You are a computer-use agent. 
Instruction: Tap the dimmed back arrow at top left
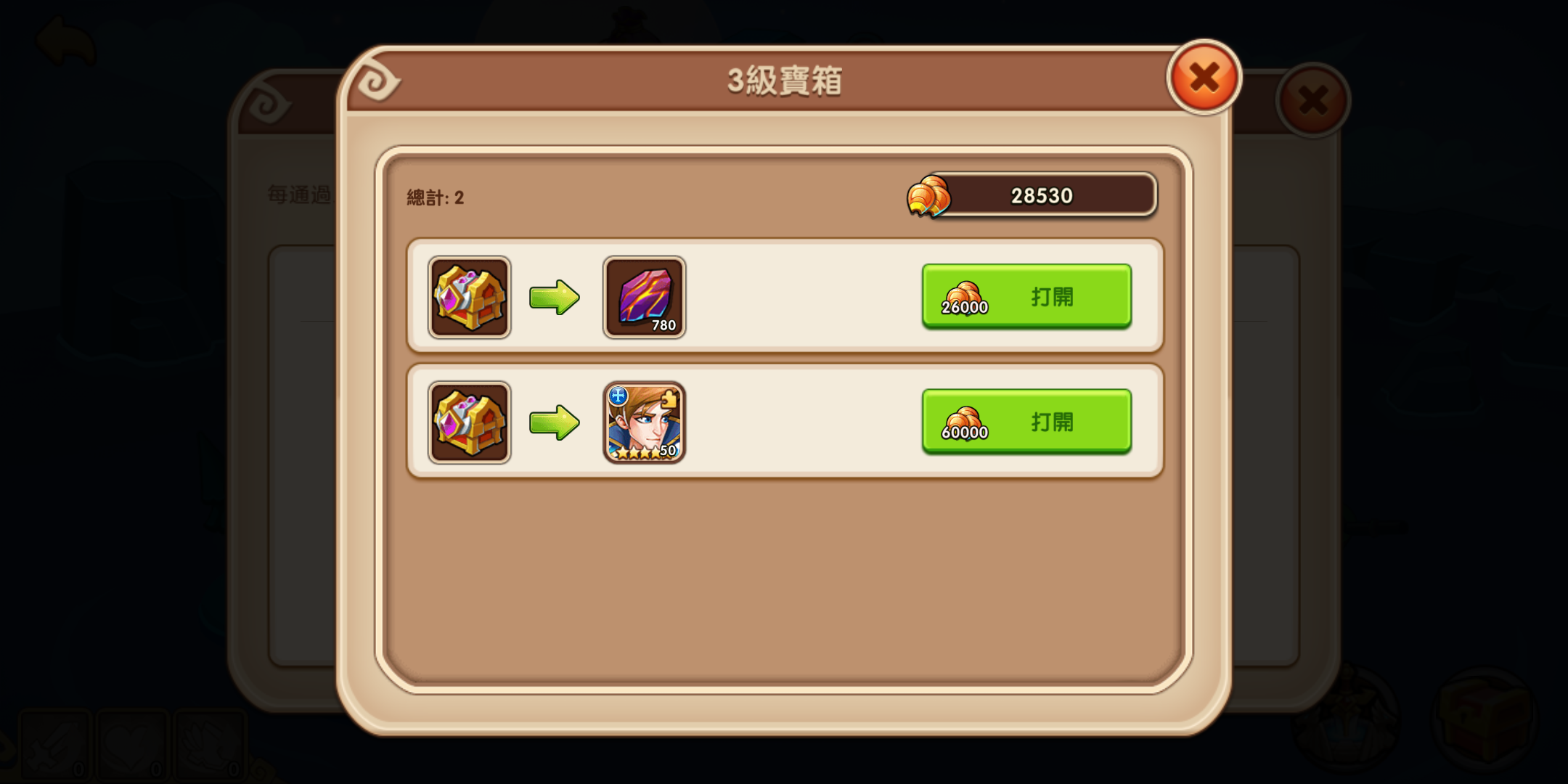tap(65, 42)
